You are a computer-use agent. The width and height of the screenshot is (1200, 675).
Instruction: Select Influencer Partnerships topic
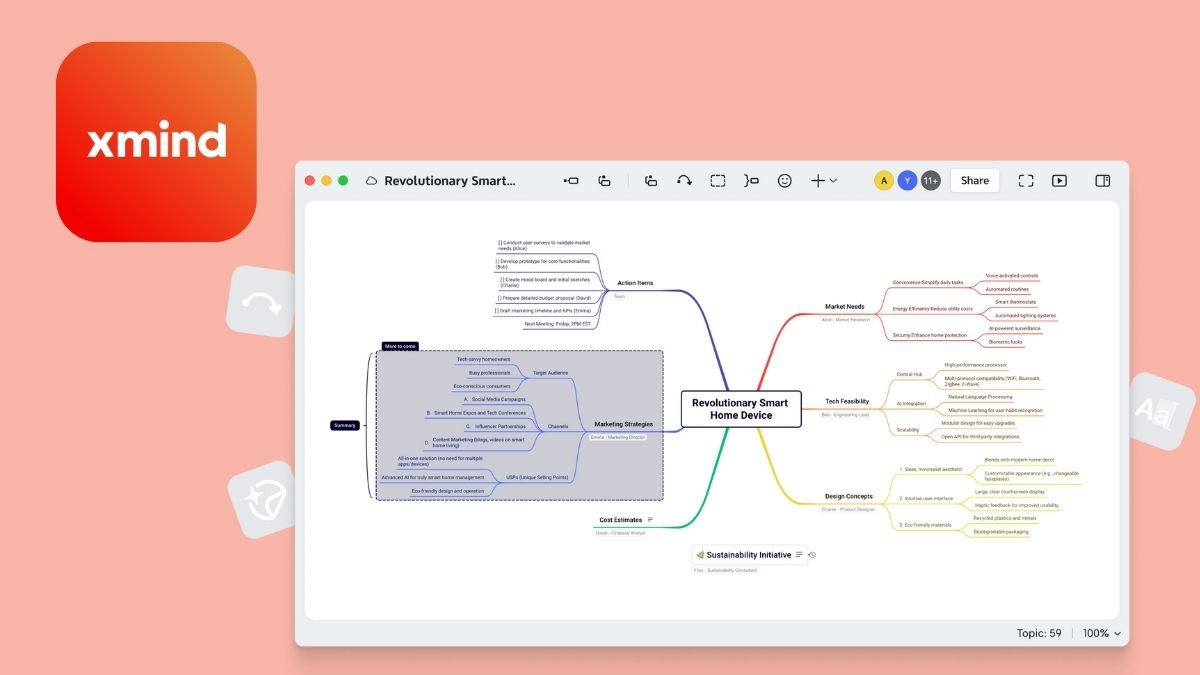494,426
